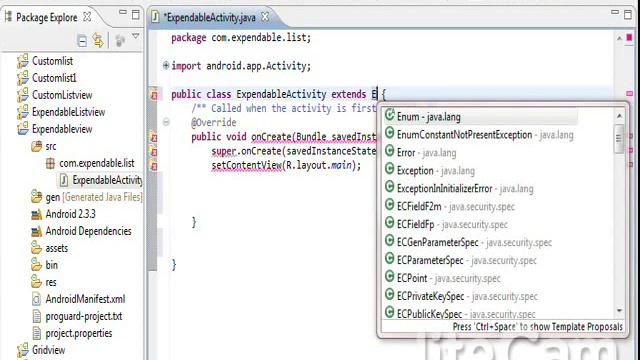Click proposal list scroll down arrow

click(619, 311)
